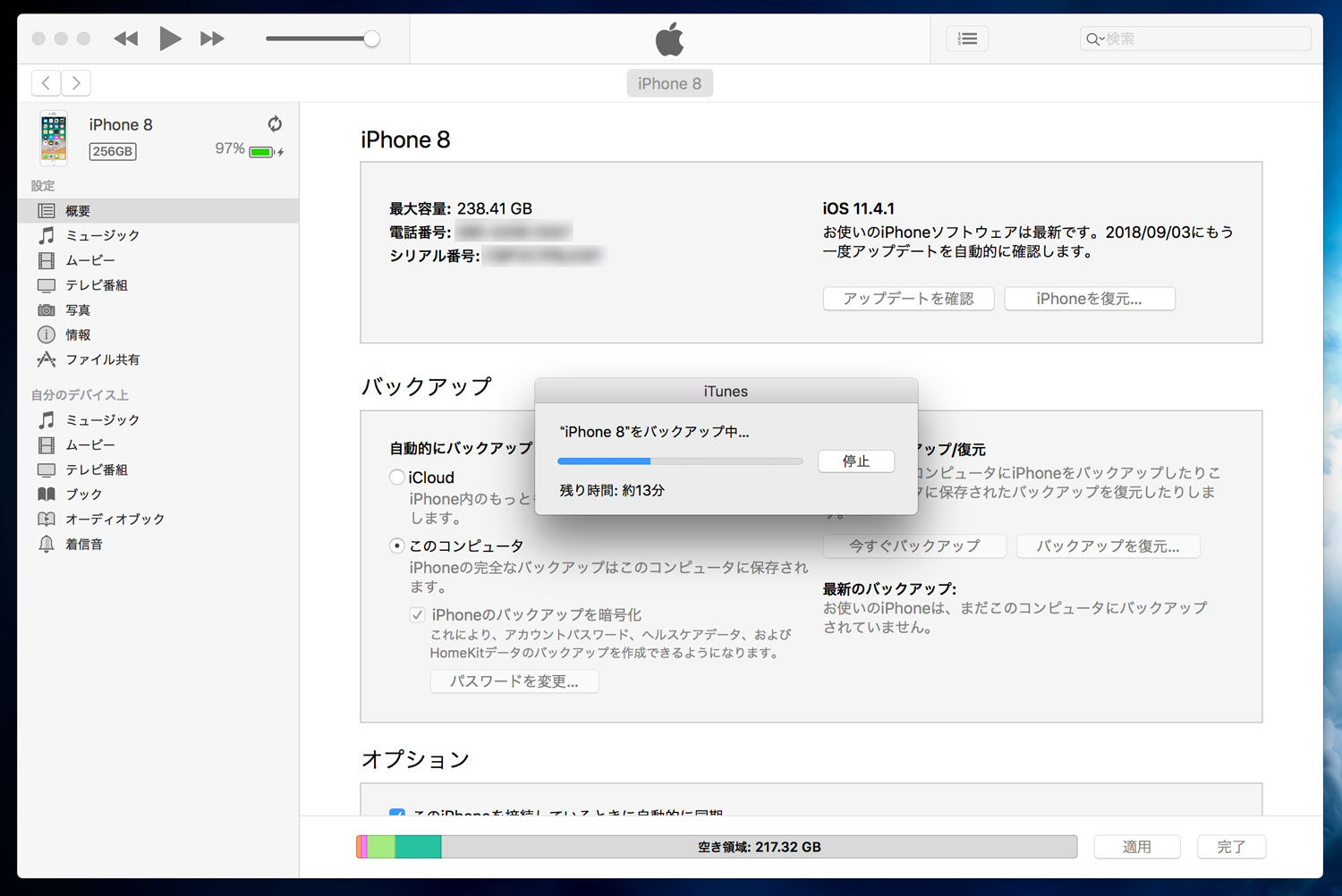Click the storage capacity bar

717,847
